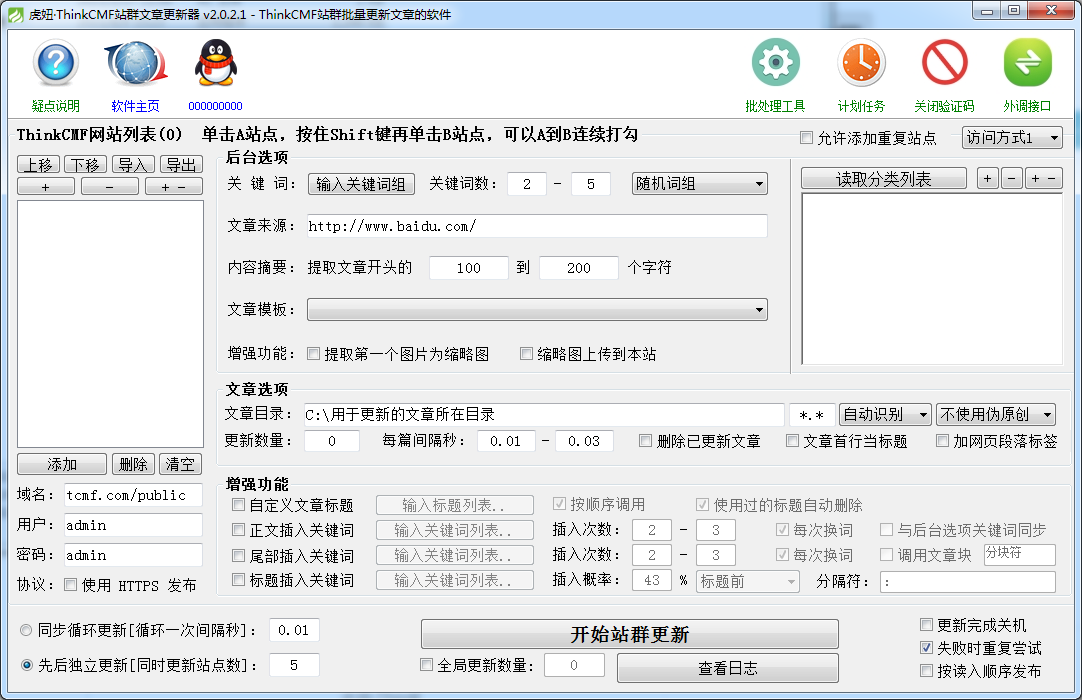Tick 提取第一个图片为缩略图 checkbox
The image size is (1082, 700).
click(x=313, y=354)
